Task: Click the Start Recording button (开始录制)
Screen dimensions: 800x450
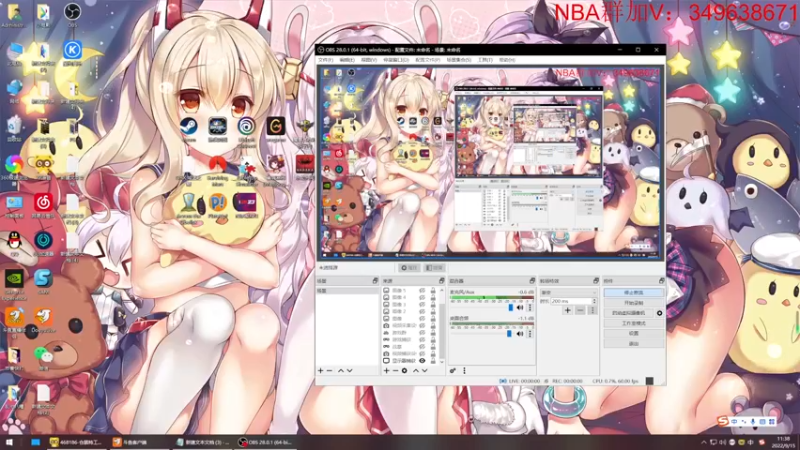Action: click(634, 303)
